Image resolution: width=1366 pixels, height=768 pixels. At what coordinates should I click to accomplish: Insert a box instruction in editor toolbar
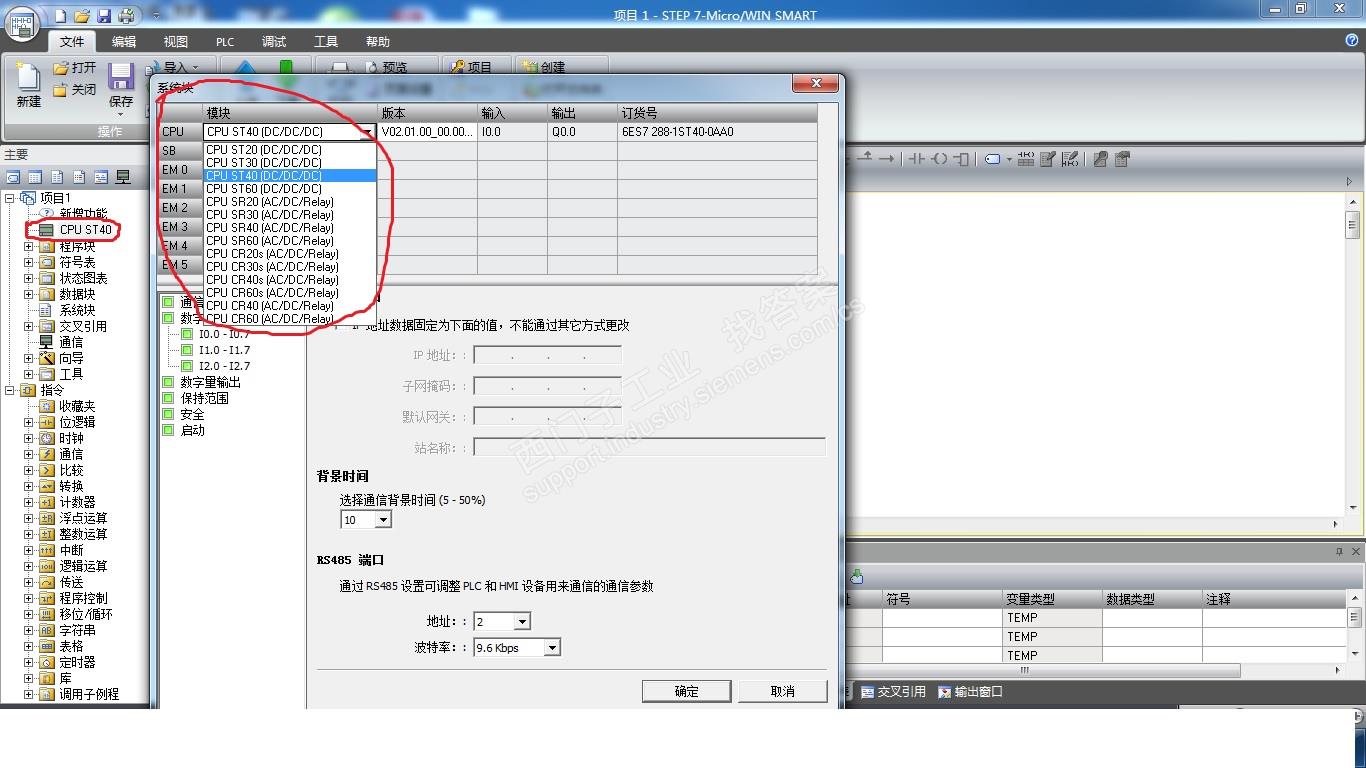[x=962, y=159]
